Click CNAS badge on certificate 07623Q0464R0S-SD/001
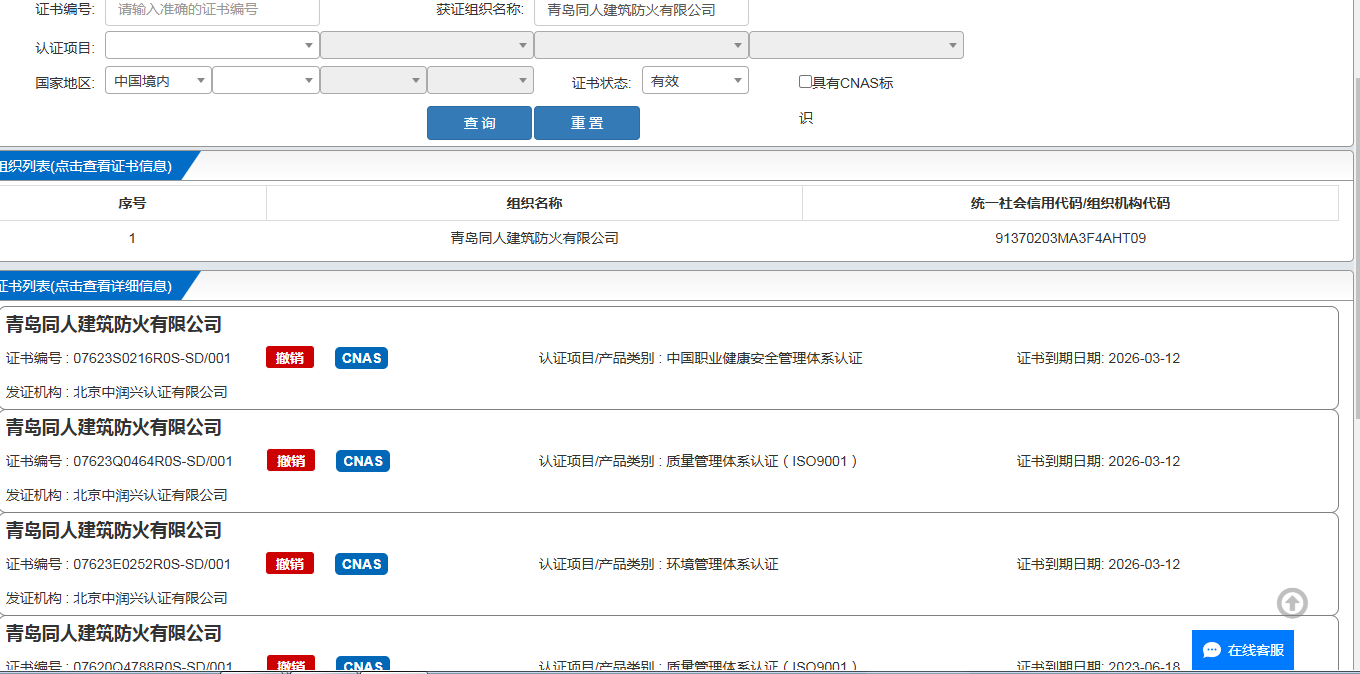The height and width of the screenshot is (674, 1360). point(363,461)
